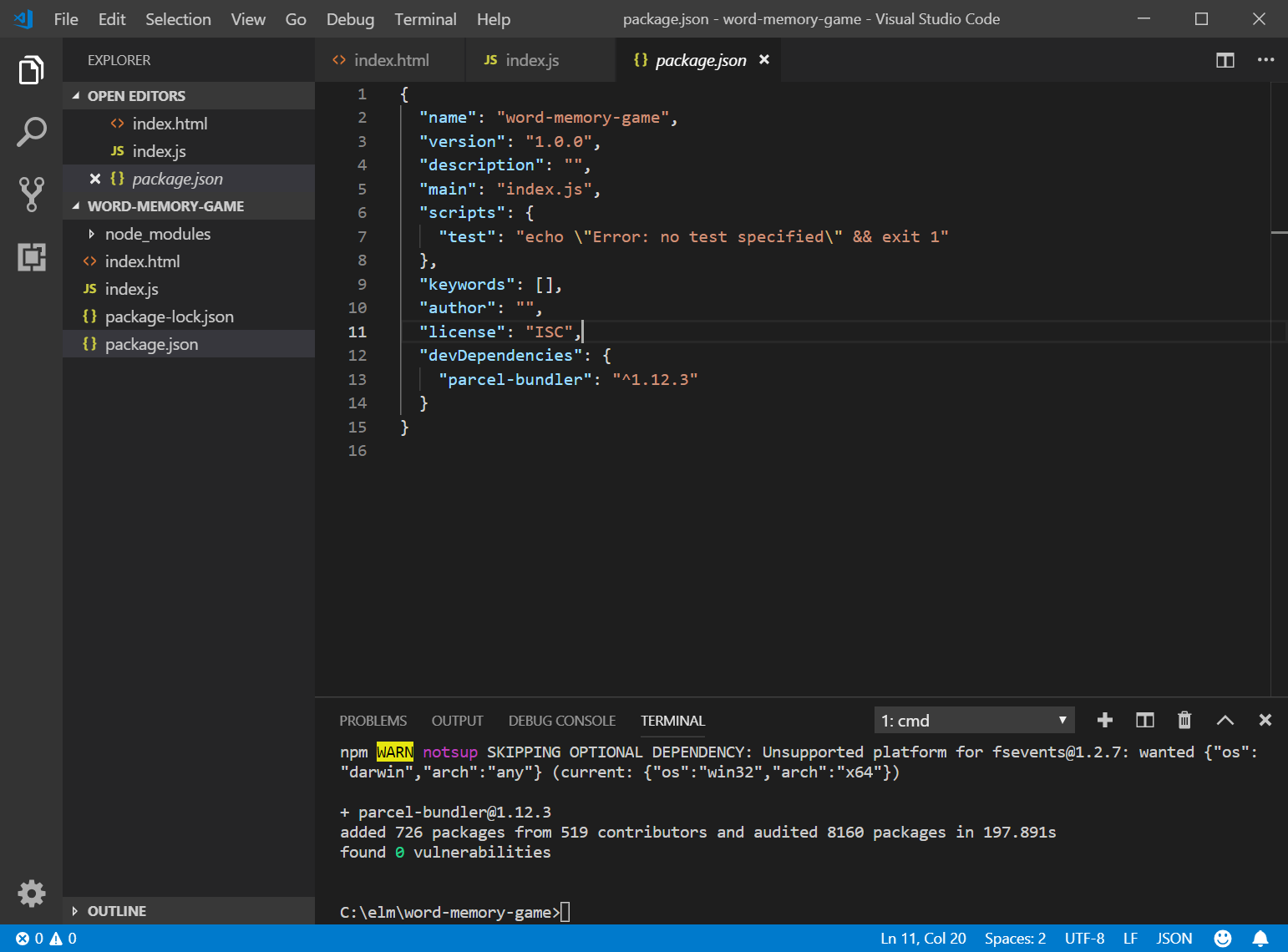Open the Debug menu
This screenshot has height=952, width=1288.
click(350, 19)
